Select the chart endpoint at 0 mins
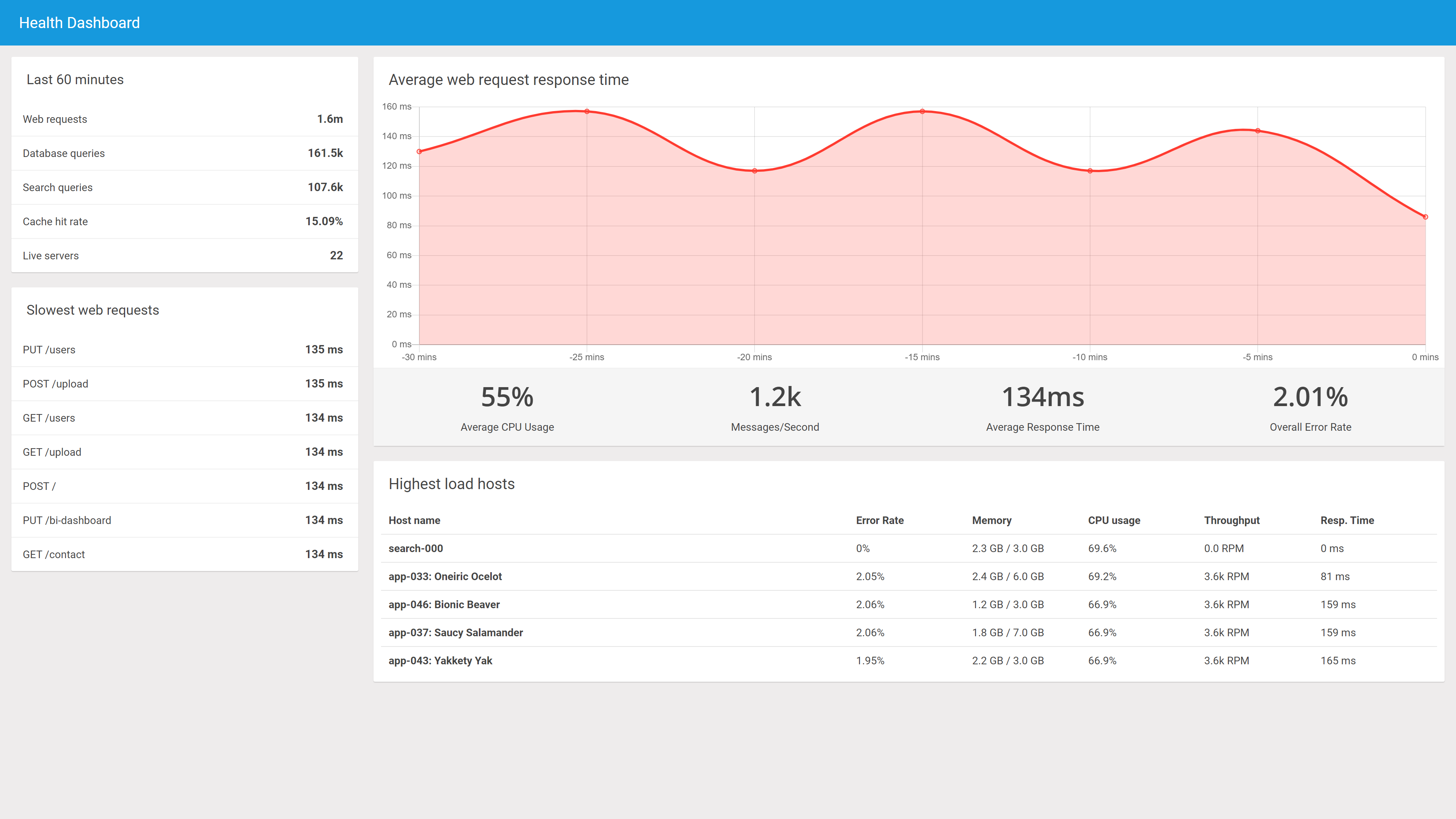 [x=1426, y=217]
